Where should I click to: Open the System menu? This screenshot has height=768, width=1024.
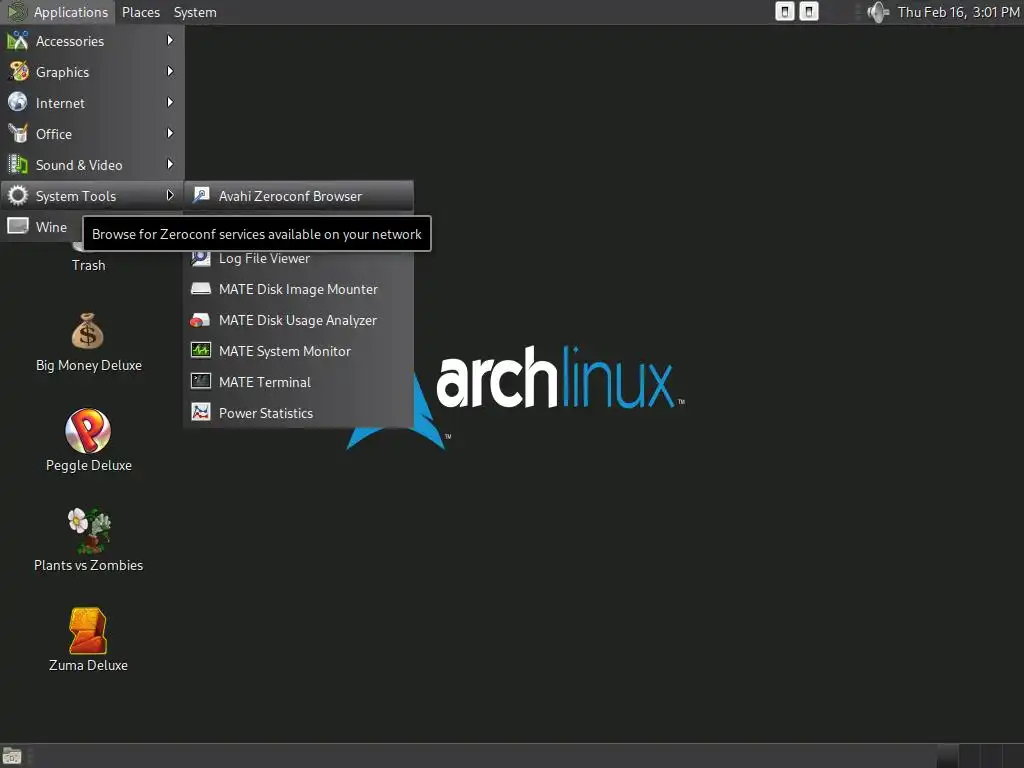point(195,12)
